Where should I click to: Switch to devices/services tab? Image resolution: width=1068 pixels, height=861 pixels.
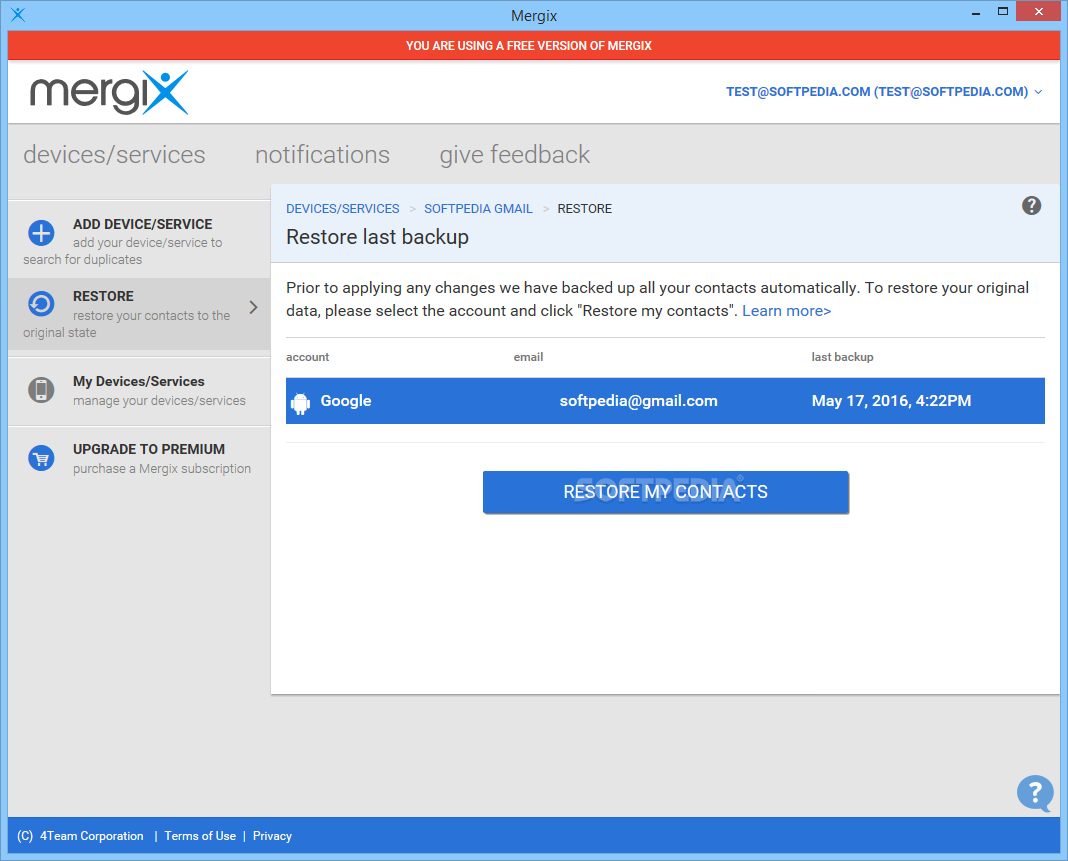114,155
